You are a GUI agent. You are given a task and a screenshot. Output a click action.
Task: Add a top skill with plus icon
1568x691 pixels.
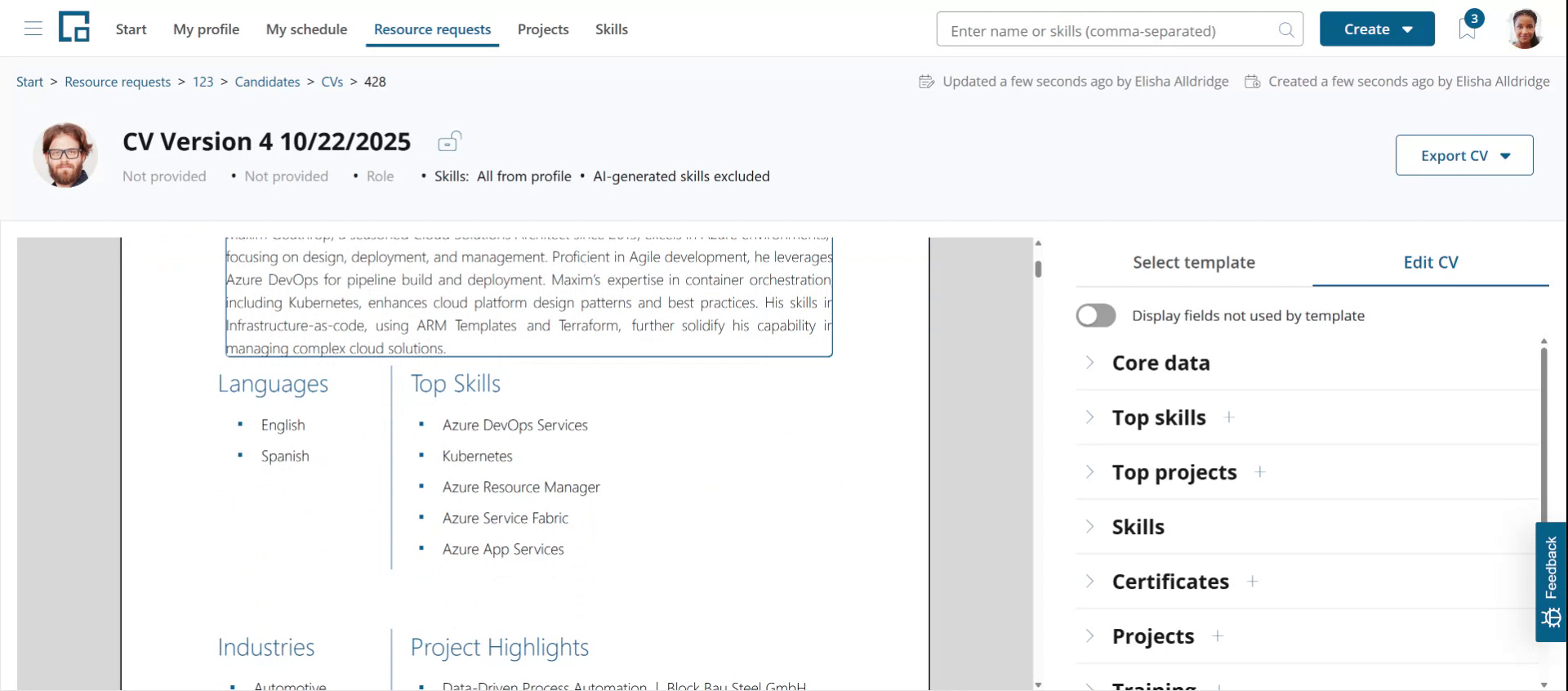click(1229, 417)
